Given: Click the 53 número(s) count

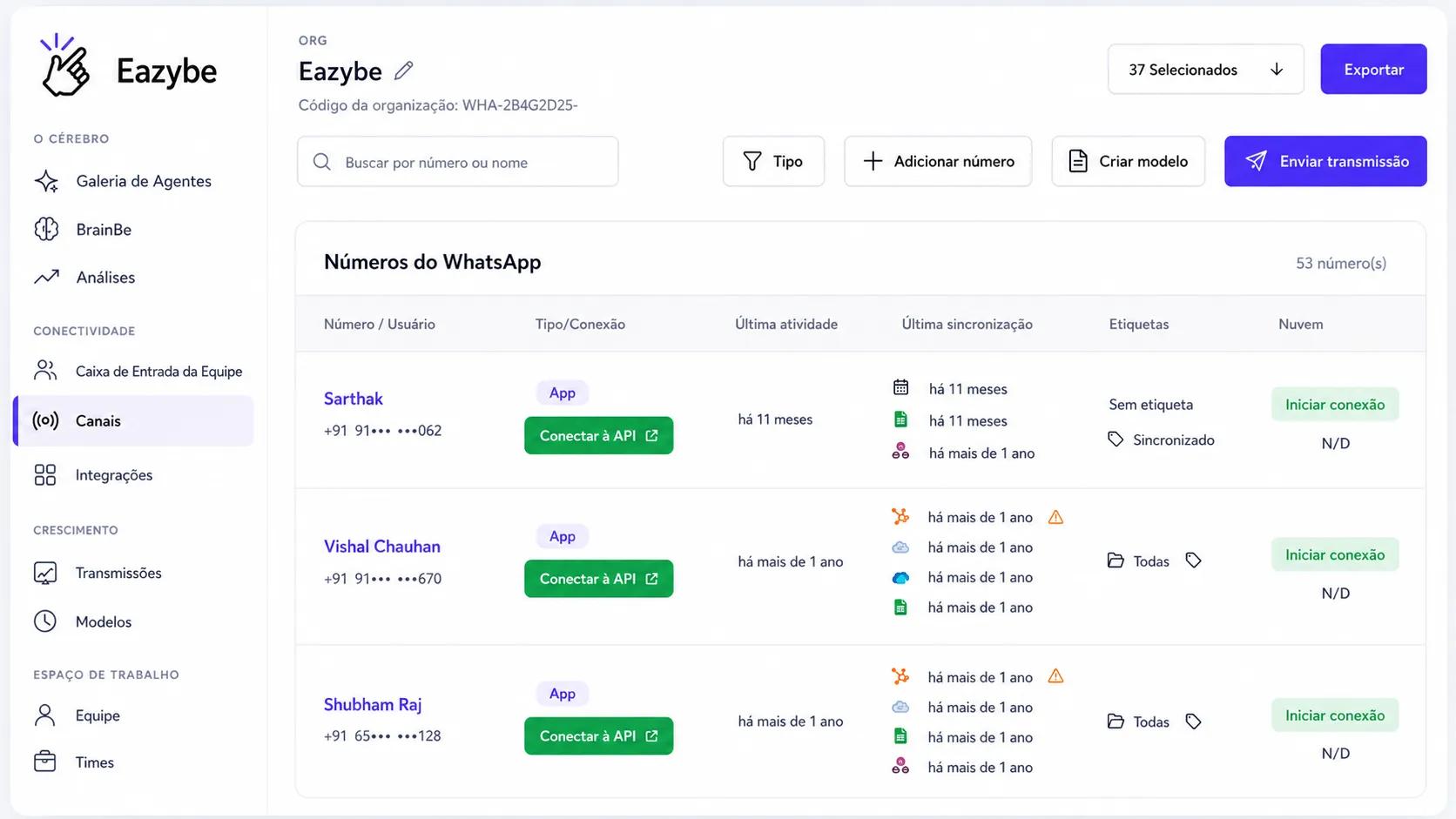Looking at the screenshot, I should [1340, 263].
